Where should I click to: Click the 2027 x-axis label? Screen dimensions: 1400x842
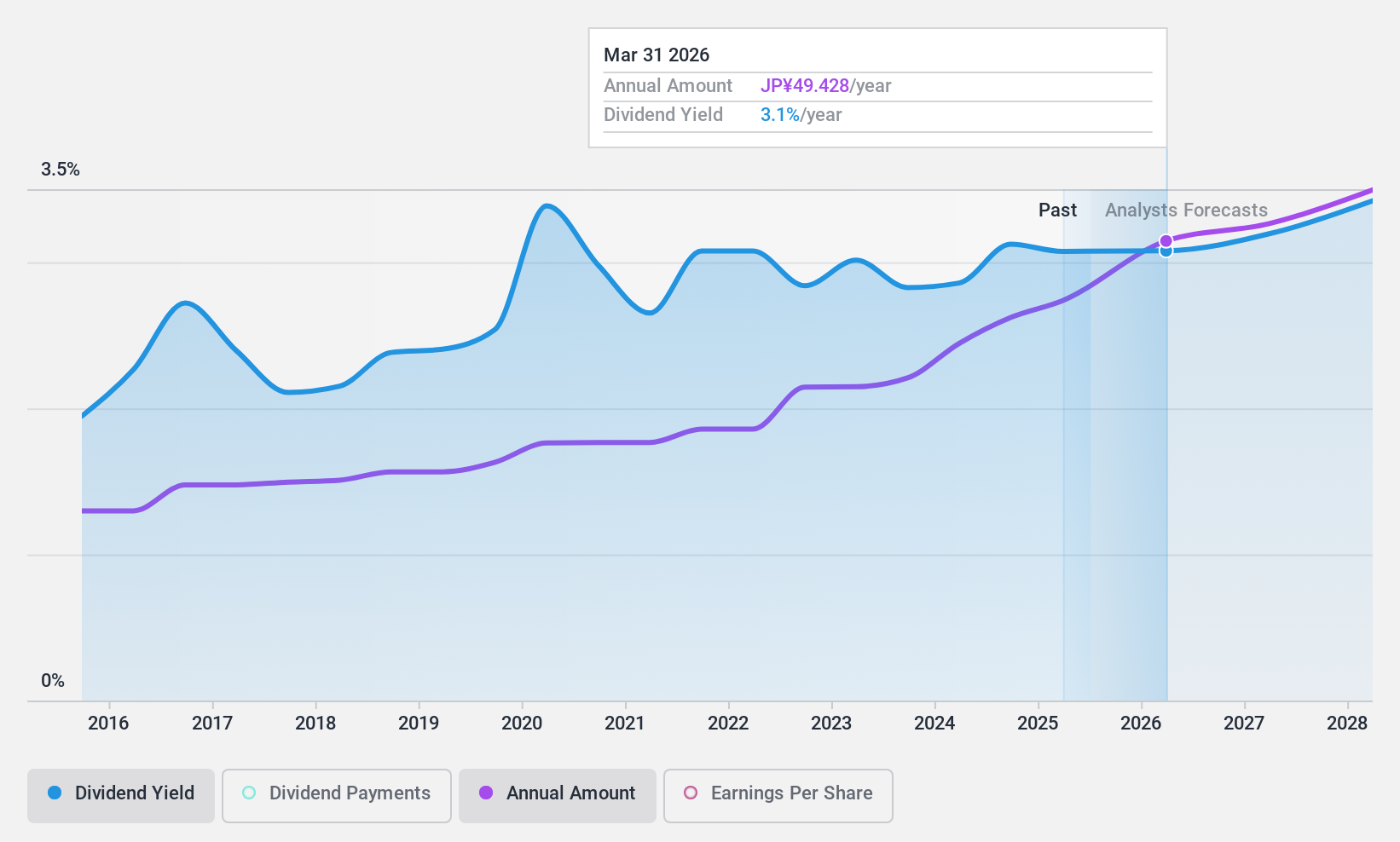tap(1244, 724)
